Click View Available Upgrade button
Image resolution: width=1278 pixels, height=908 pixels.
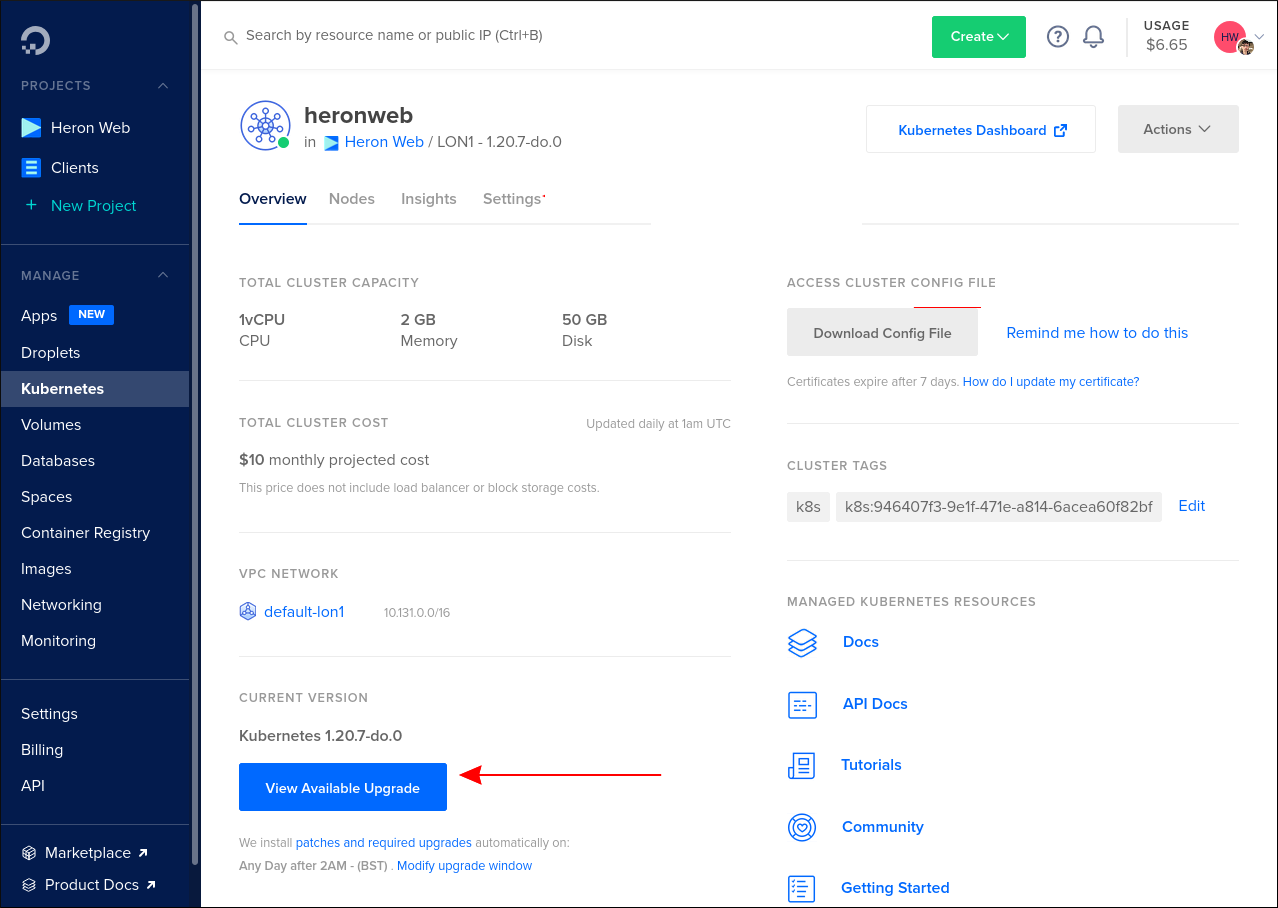tap(343, 787)
